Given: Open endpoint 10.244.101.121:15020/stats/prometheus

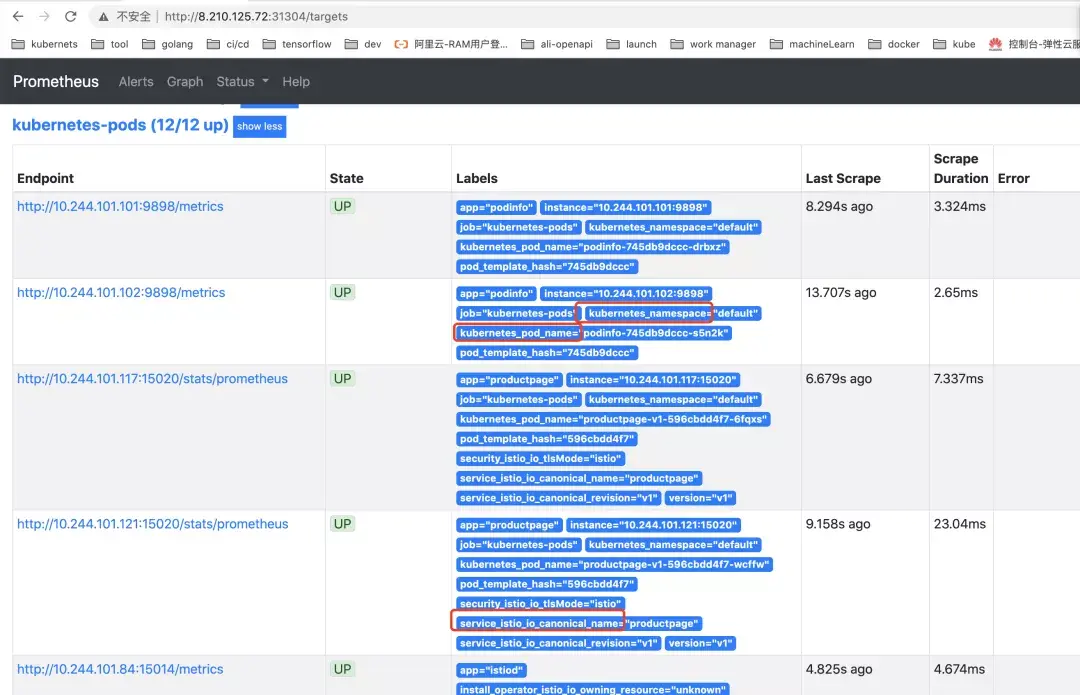Looking at the screenshot, I should [x=152, y=524].
